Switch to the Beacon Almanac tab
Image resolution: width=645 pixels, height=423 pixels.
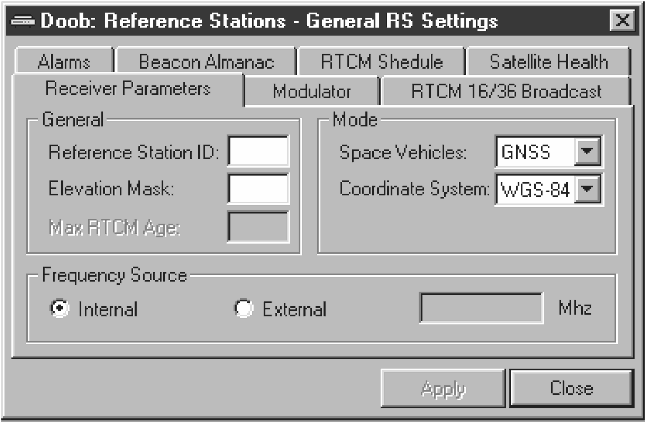[206, 61]
